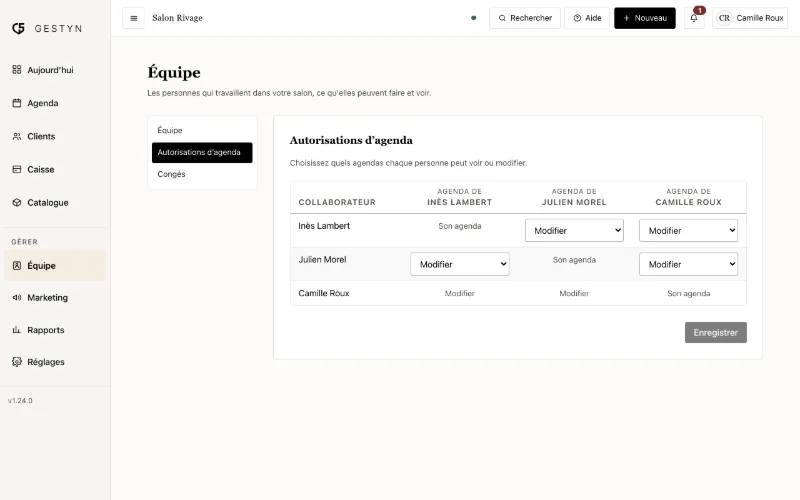Image resolution: width=800 pixels, height=500 pixels.
Task: Click the Gestyn logo icon
Action: pyautogui.click(x=18, y=29)
